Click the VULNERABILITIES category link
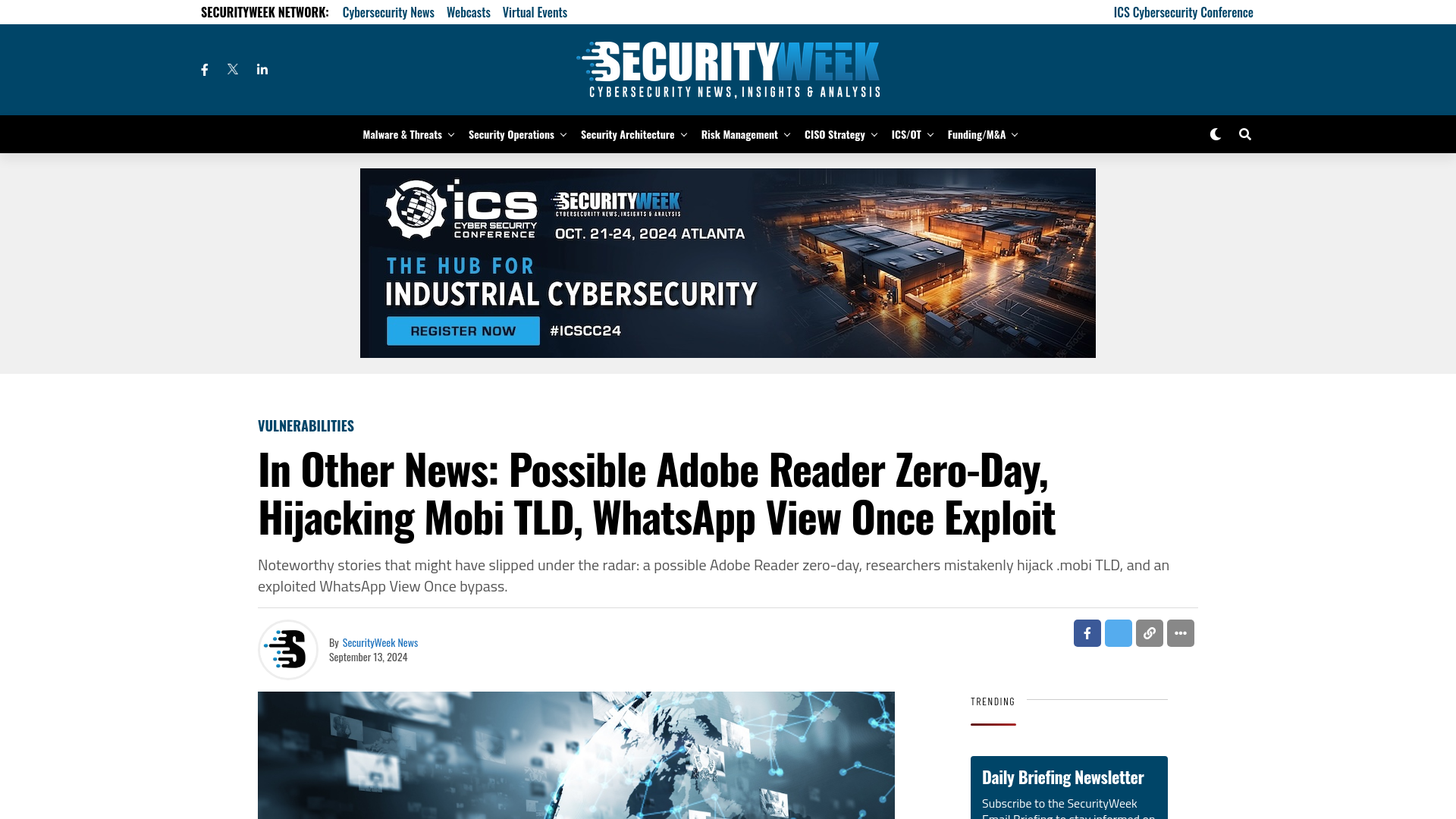Viewport: 1456px width, 819px height. (x=306, y=425)
